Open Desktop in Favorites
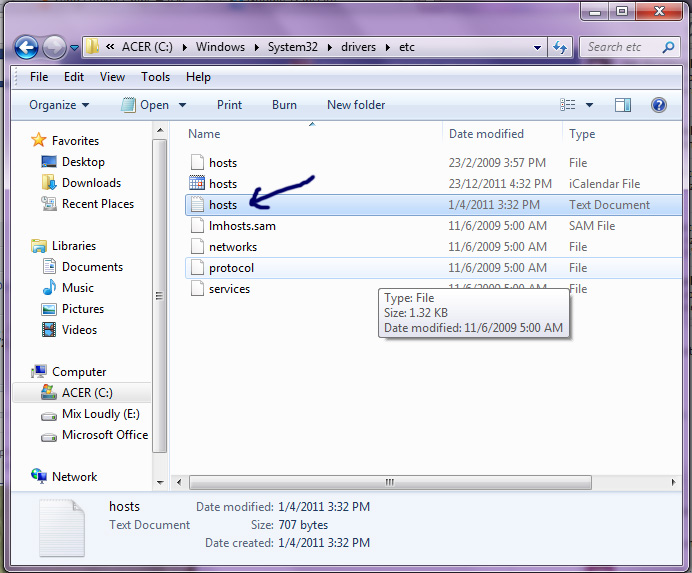Screen dimensions: 692x573 pyautogui.click(x=83, y=162)
